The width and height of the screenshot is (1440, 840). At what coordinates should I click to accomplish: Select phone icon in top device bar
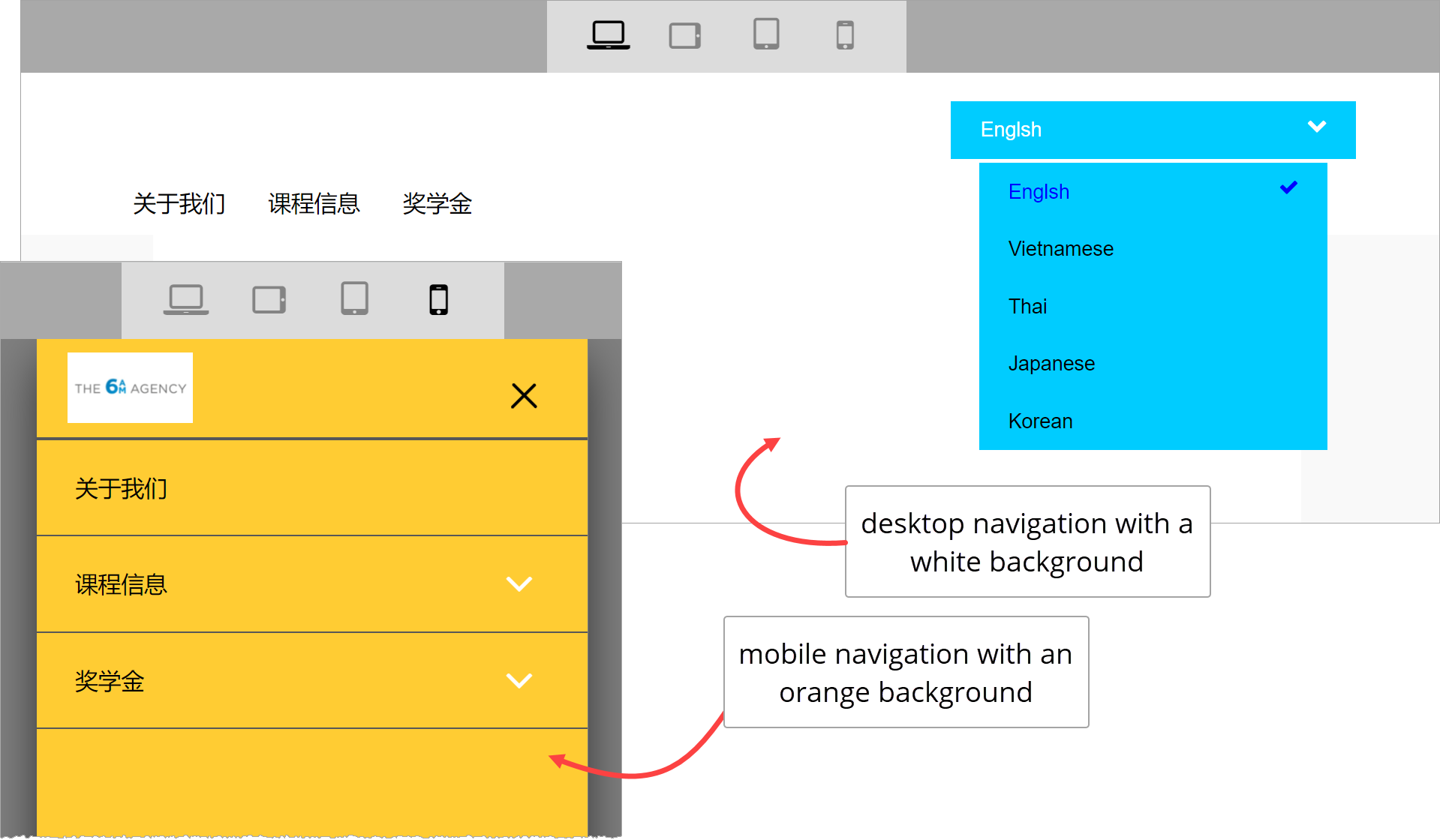coord(845,35)
